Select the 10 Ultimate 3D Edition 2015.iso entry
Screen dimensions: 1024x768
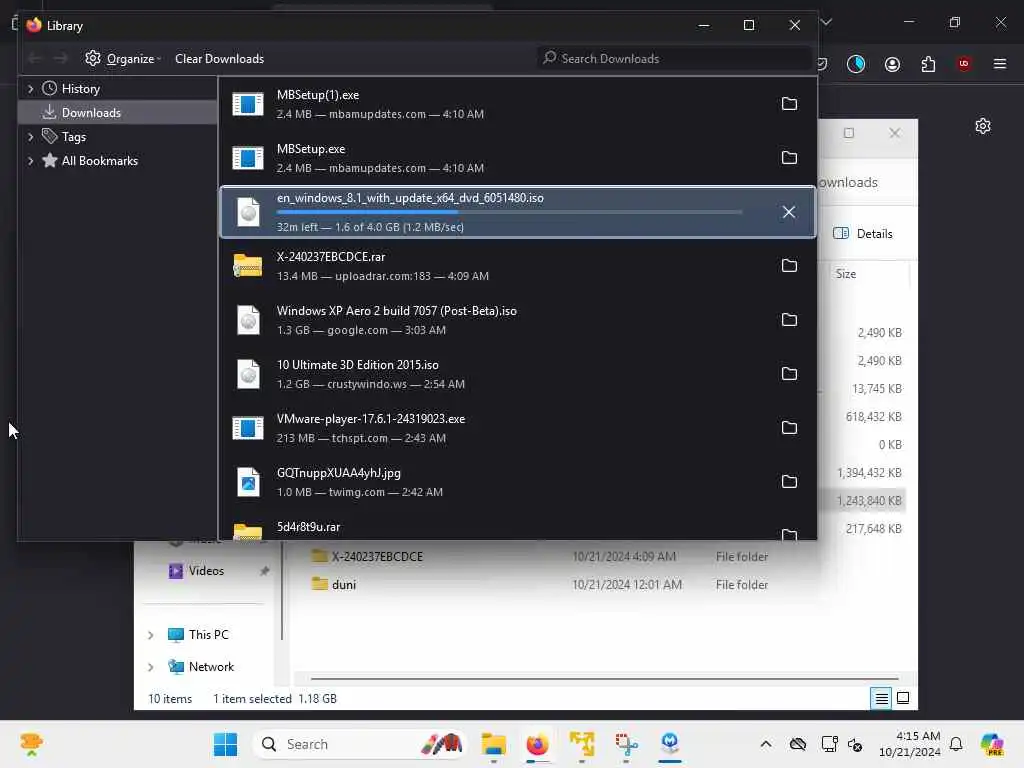(x=517, y=374)
